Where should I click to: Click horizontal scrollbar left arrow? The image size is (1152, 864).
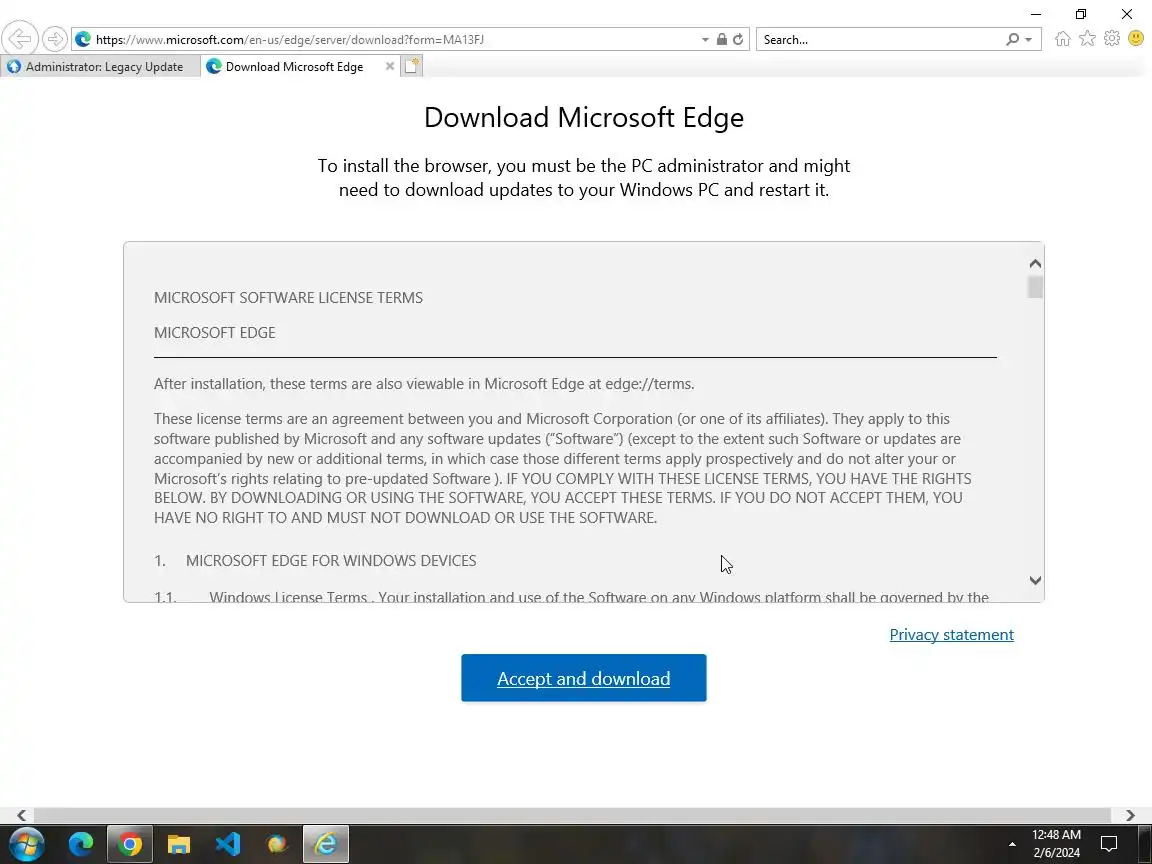point(21,815)
